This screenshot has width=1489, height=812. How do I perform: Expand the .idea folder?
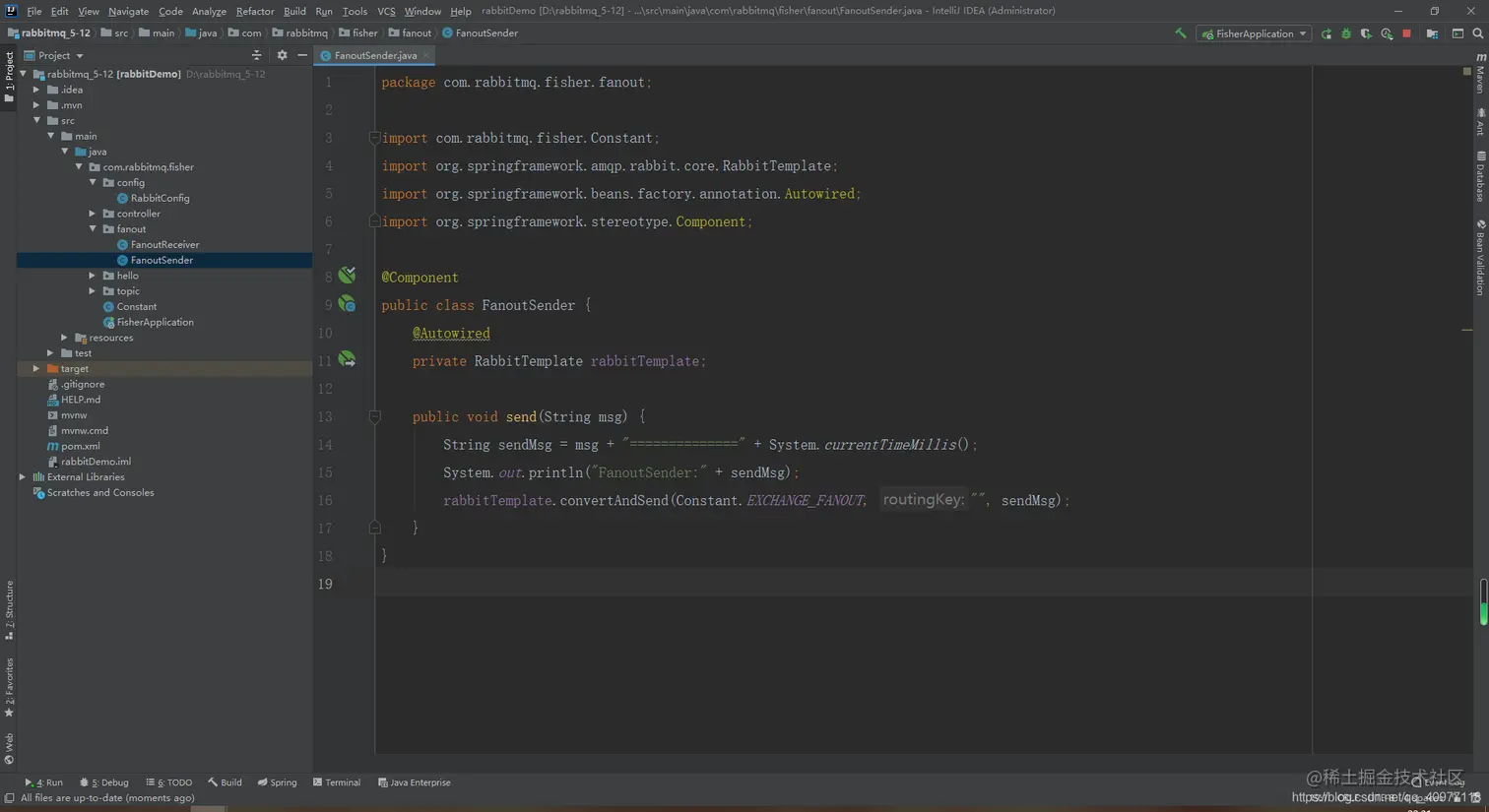click(x=37, y=90)
